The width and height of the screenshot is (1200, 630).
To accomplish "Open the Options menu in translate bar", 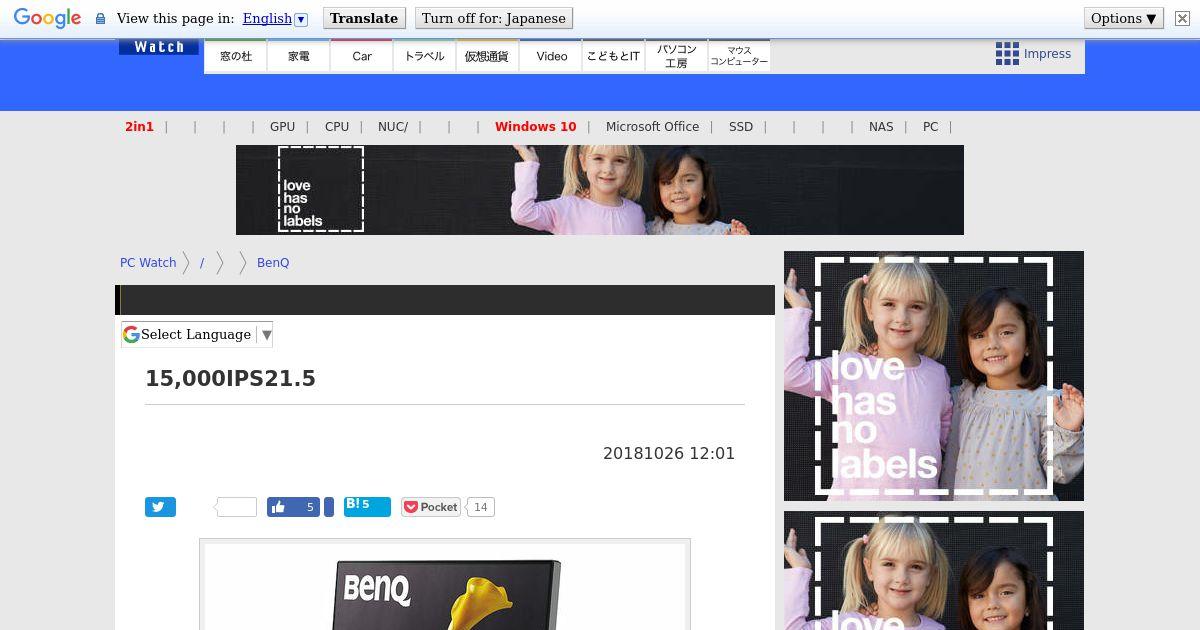I will click(1124, 18).
